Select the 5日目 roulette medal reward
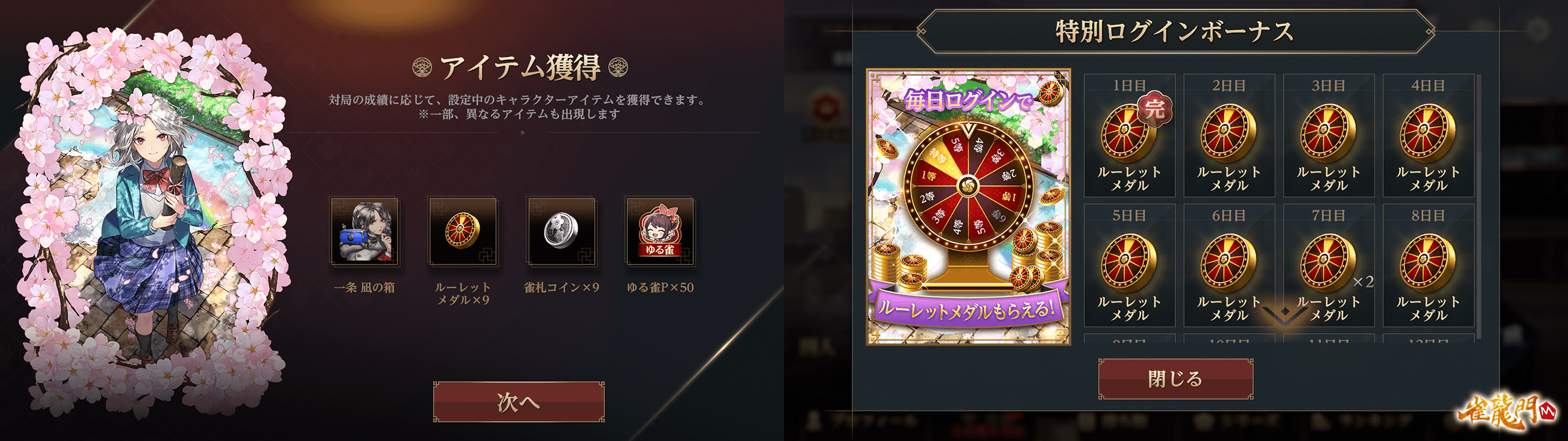1568x441 pixels. 1129,265
